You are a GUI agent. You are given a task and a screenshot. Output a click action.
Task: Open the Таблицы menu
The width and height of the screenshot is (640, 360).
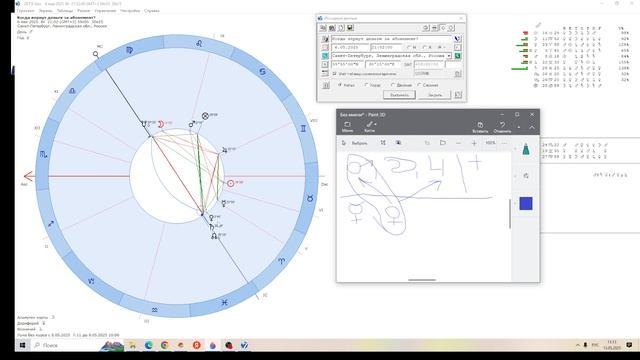(65, 11)
